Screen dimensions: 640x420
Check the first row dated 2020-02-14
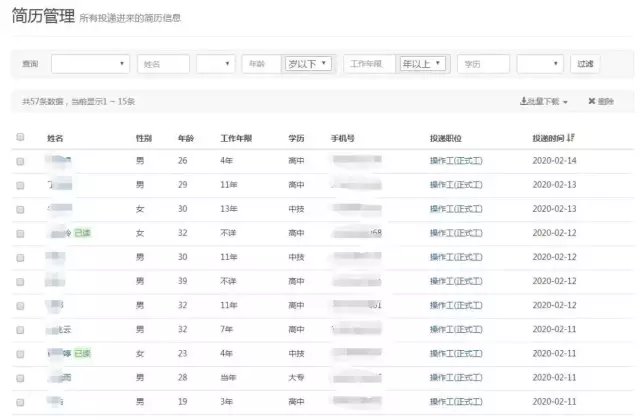point(20,161)
